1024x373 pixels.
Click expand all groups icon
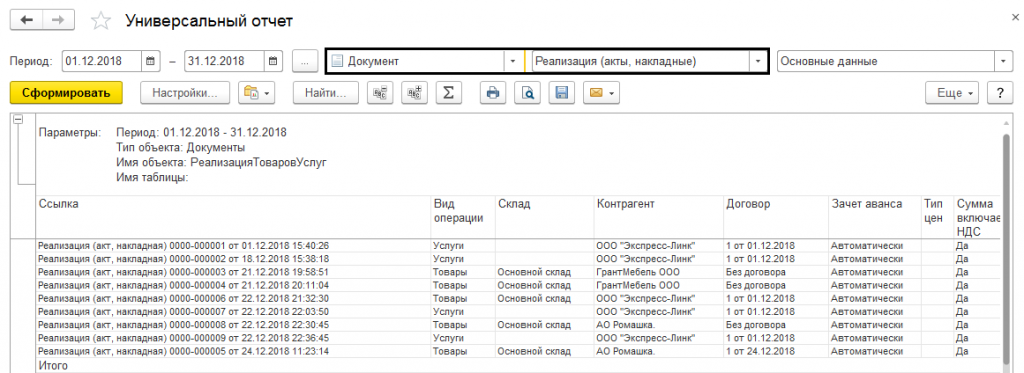click(x=414, y=93)
